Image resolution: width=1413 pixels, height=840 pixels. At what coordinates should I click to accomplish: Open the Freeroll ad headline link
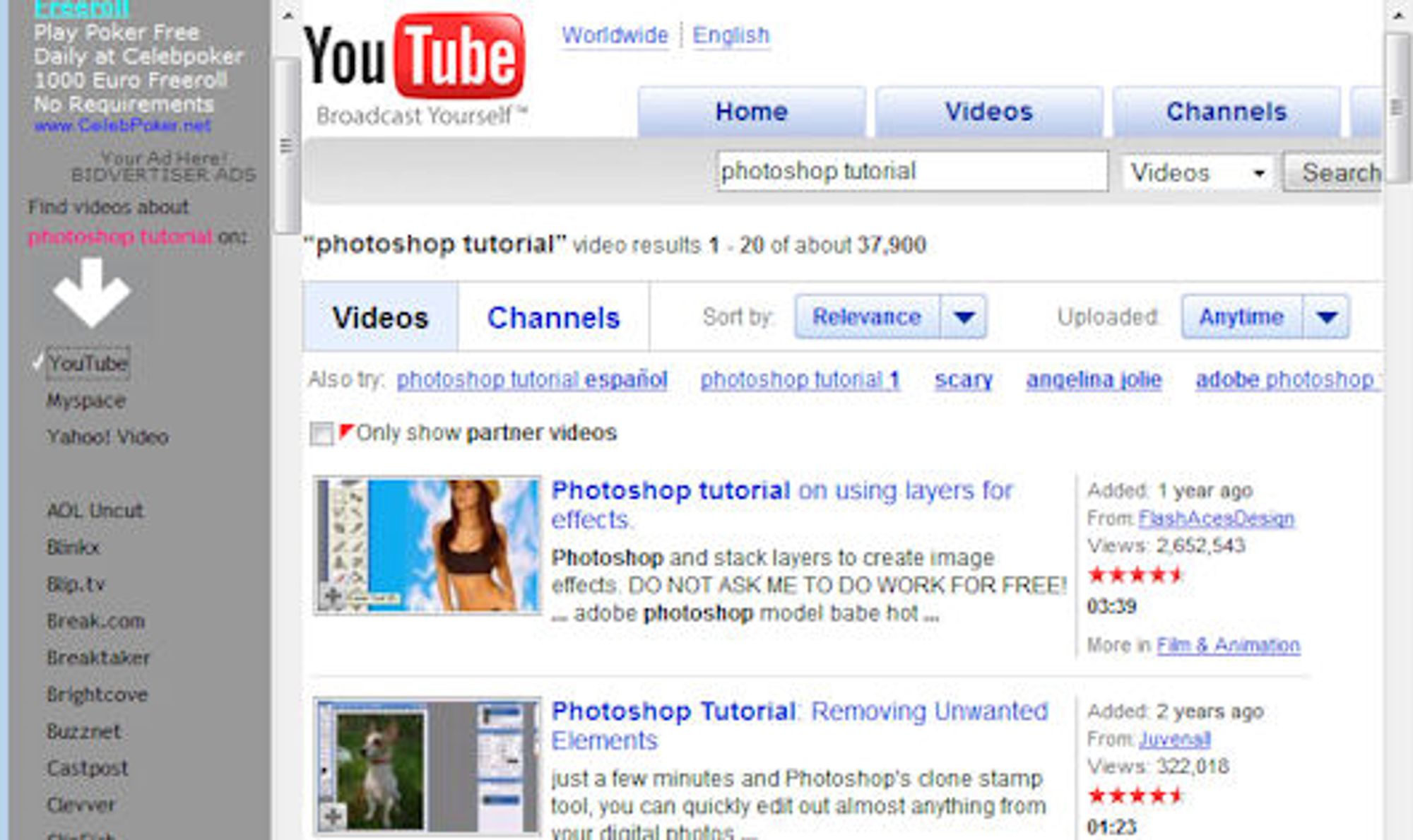click(81, 8)
